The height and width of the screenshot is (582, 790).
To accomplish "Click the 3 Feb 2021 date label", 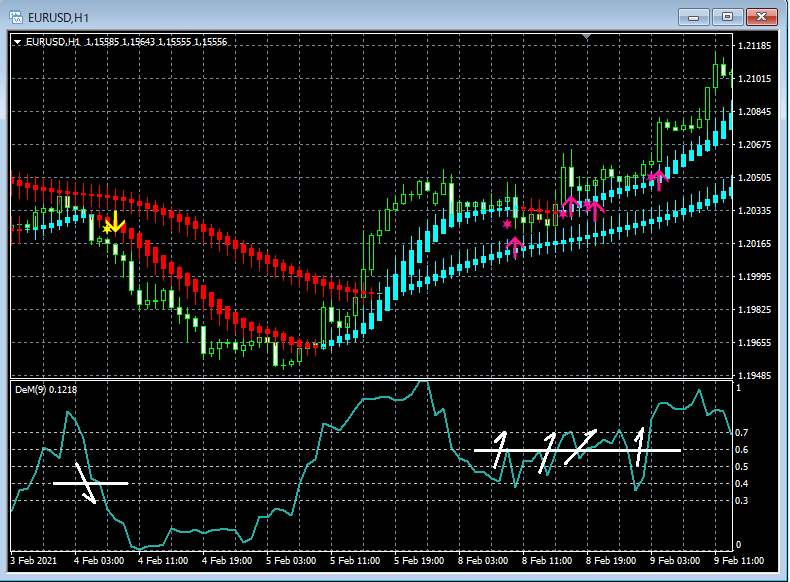I will (x=34, y=560).
